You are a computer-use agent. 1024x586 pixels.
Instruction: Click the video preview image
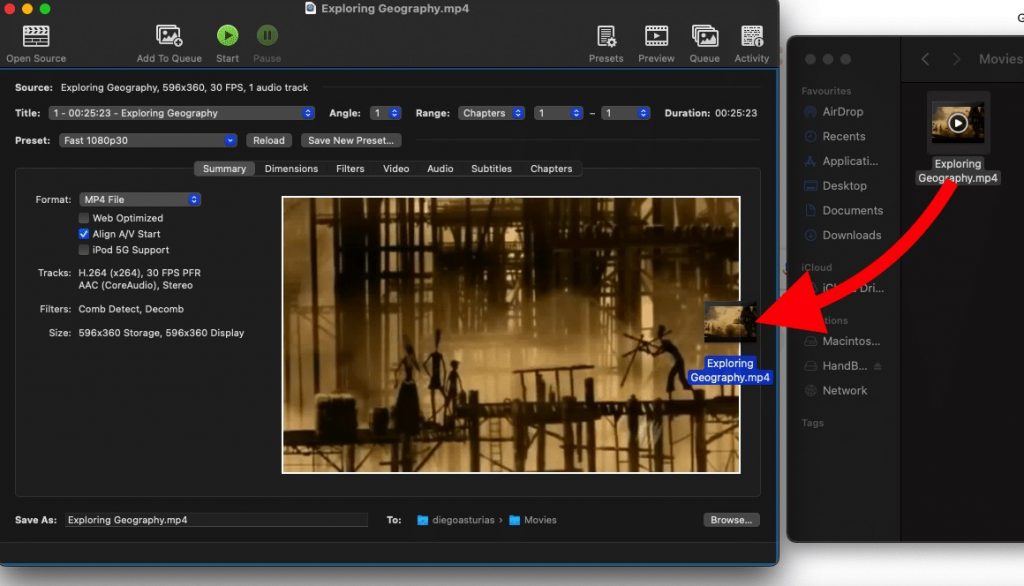pyautogui.click(x=511, y=334)
